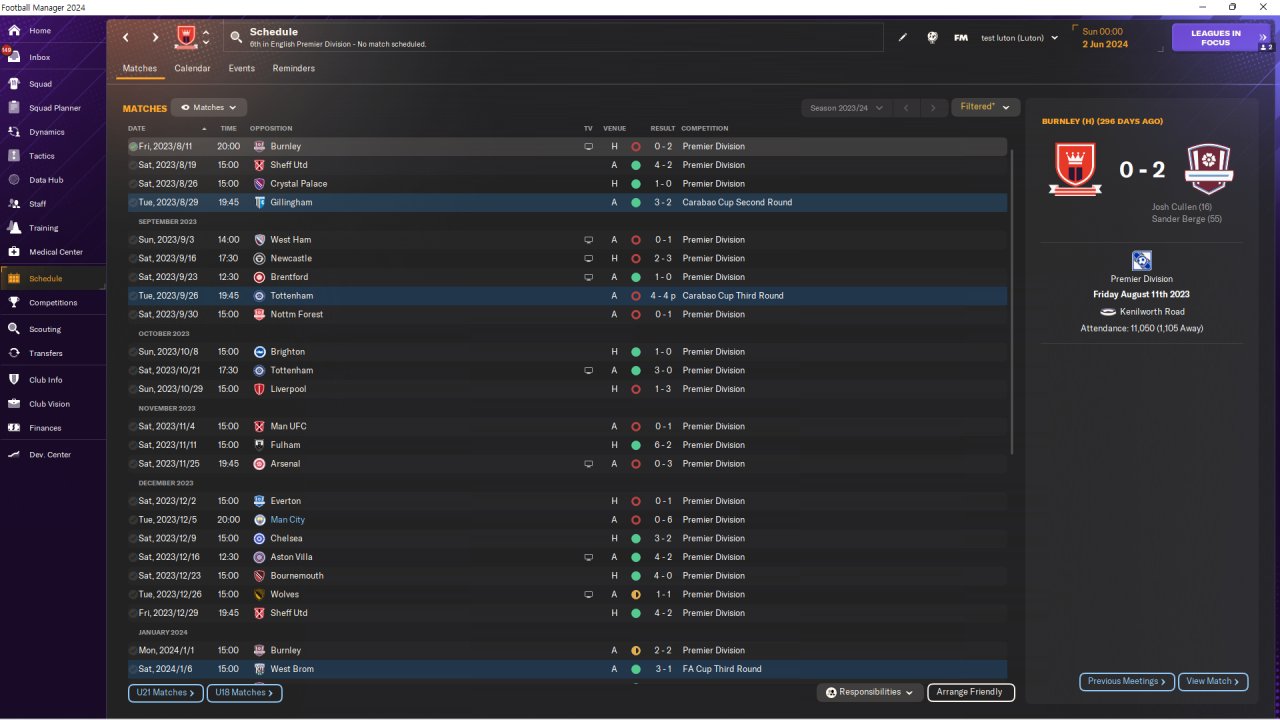Viewport: 1280px width, 720px height.
Task: Select the row marker for Liverpool match
Action: 133,389
